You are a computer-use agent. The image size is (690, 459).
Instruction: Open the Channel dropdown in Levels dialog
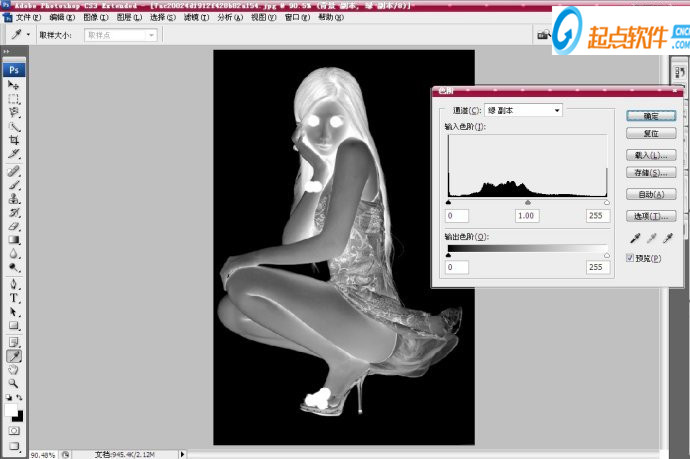click(523, 110)
